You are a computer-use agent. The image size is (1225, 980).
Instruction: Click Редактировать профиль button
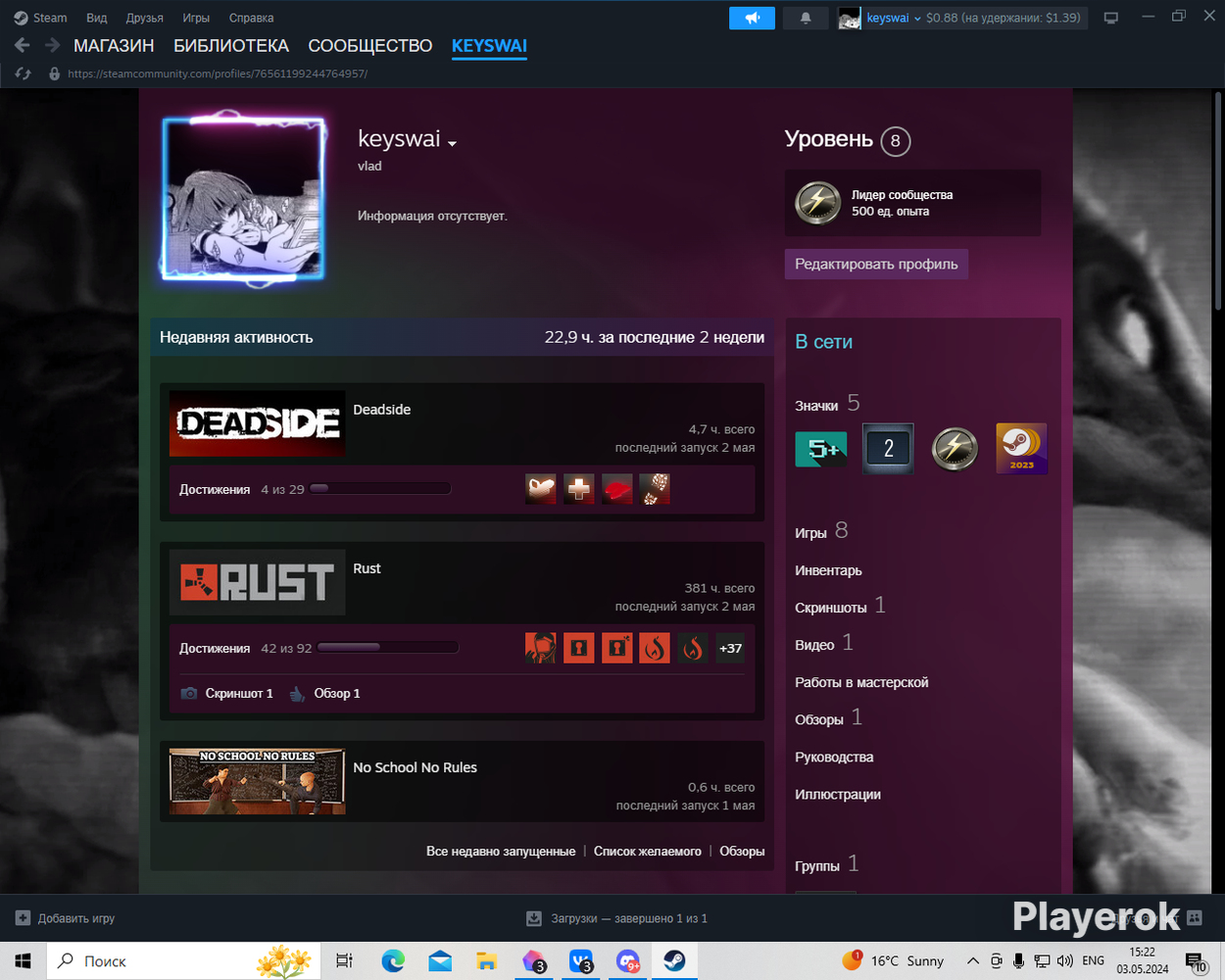[x=876, y=264]
